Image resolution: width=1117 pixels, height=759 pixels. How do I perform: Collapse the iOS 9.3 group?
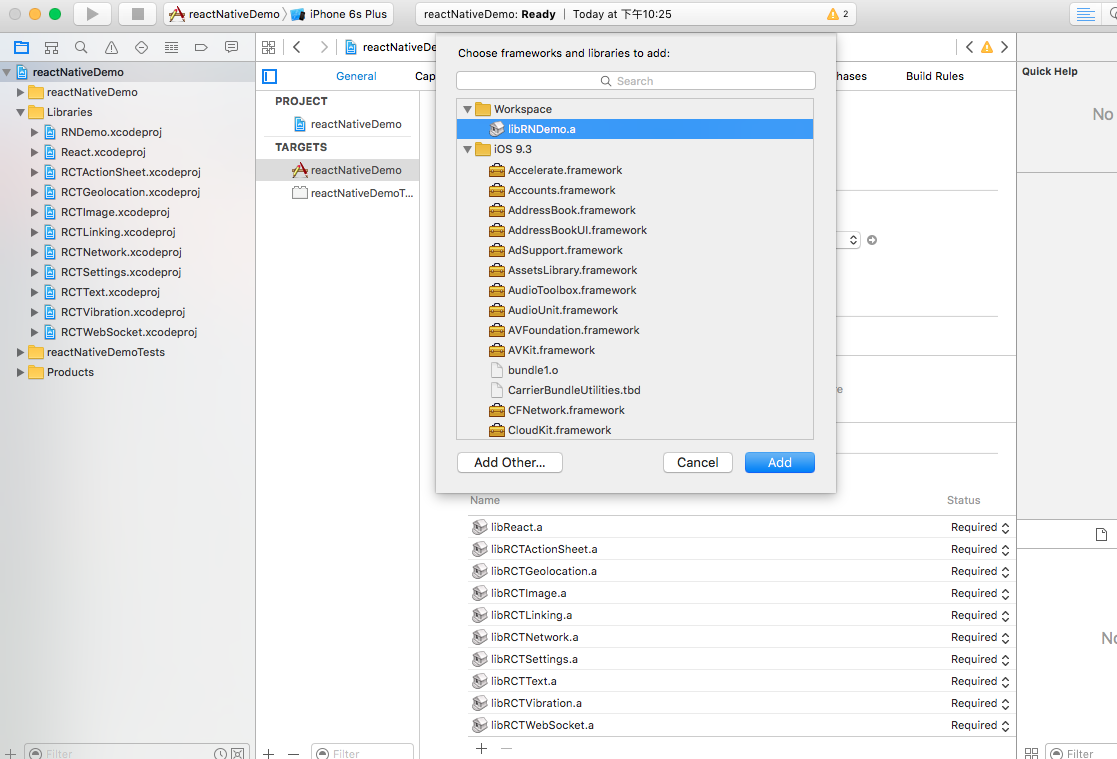(467, 149)
